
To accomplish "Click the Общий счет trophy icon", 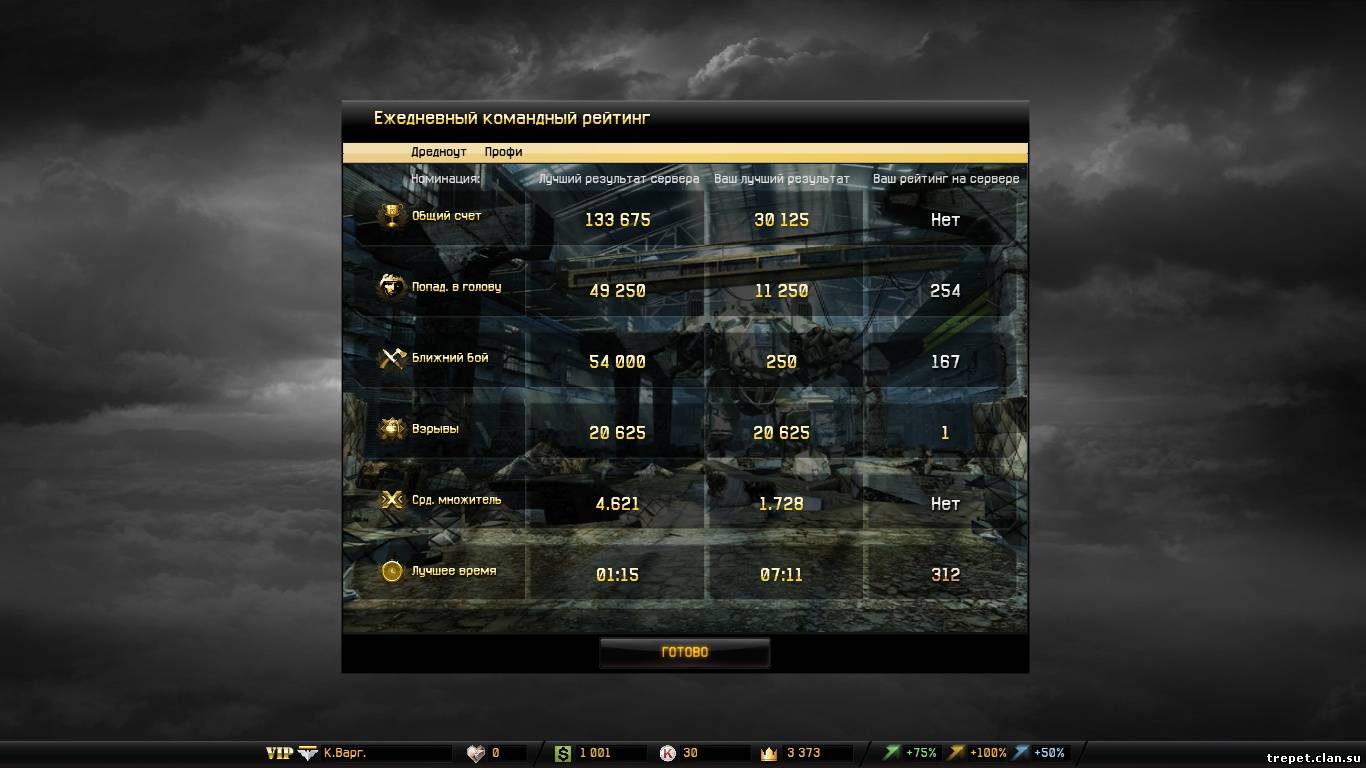I will coord(392,216).
